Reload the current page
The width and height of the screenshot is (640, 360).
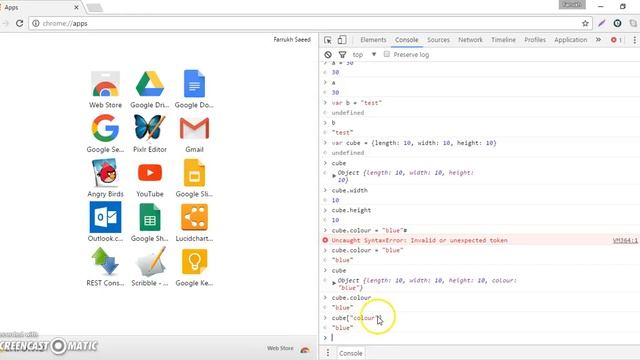pos(19,23)
